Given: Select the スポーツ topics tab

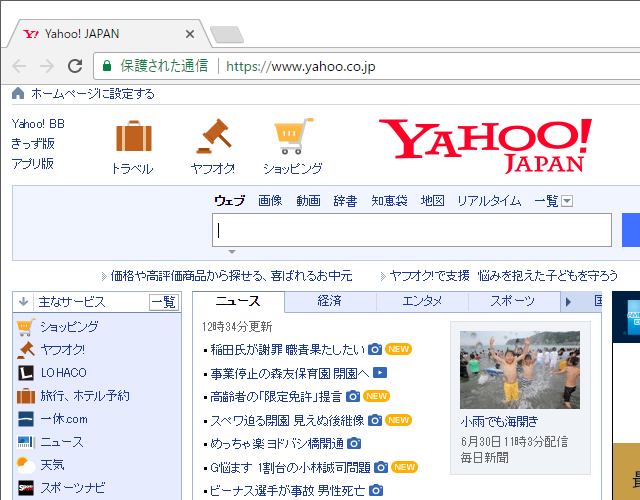Looking at the screenshot, I should [513, 301].
